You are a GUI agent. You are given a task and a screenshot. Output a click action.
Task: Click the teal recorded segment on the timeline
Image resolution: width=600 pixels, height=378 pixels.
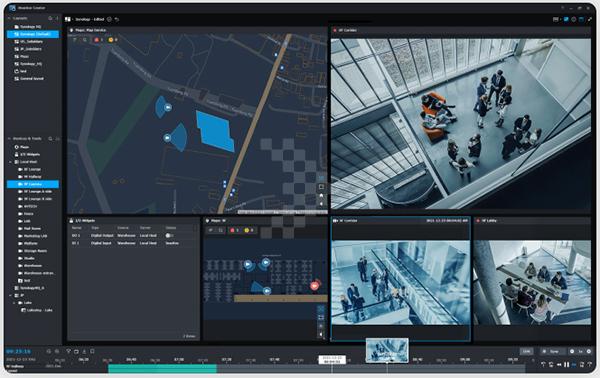[163, 368]
